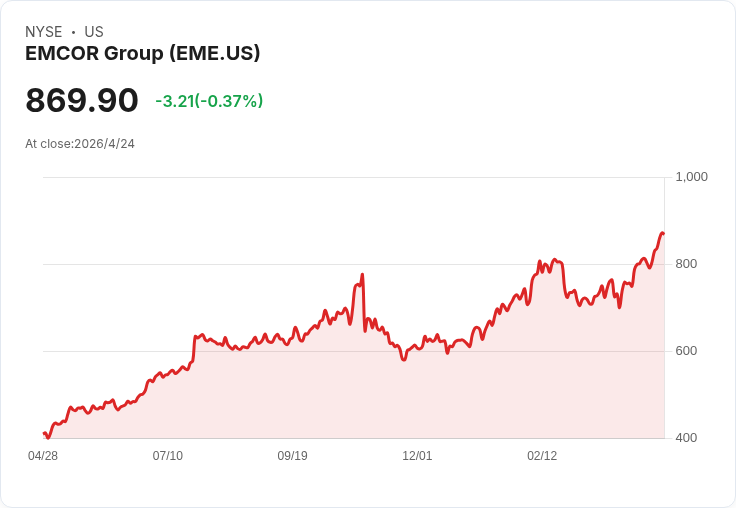Click the final data point on the price line
The width and height of the screenshot is (736, 508).
tap(663, 233)
